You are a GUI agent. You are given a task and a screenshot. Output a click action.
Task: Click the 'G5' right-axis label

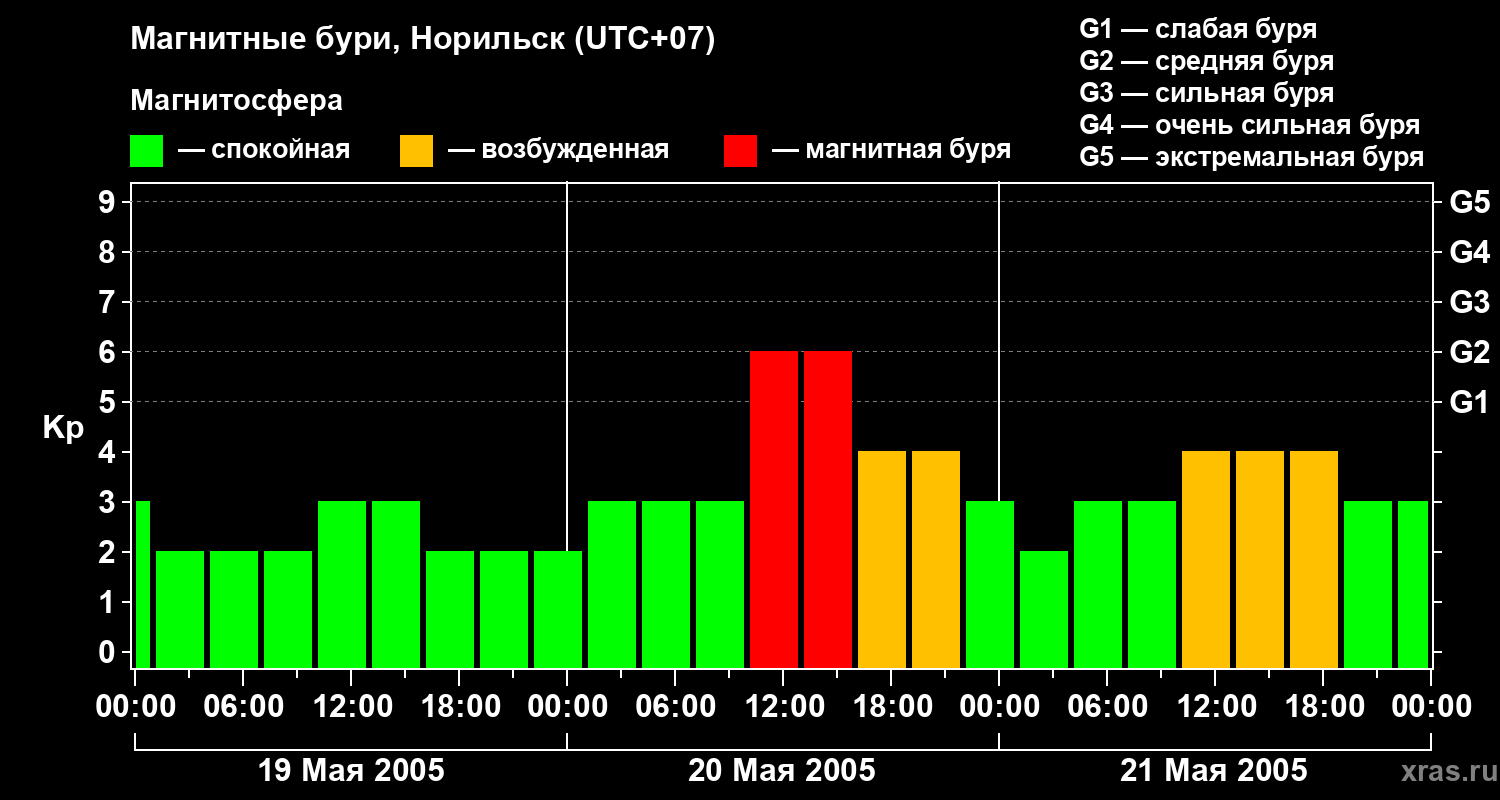pos(1469,202)
